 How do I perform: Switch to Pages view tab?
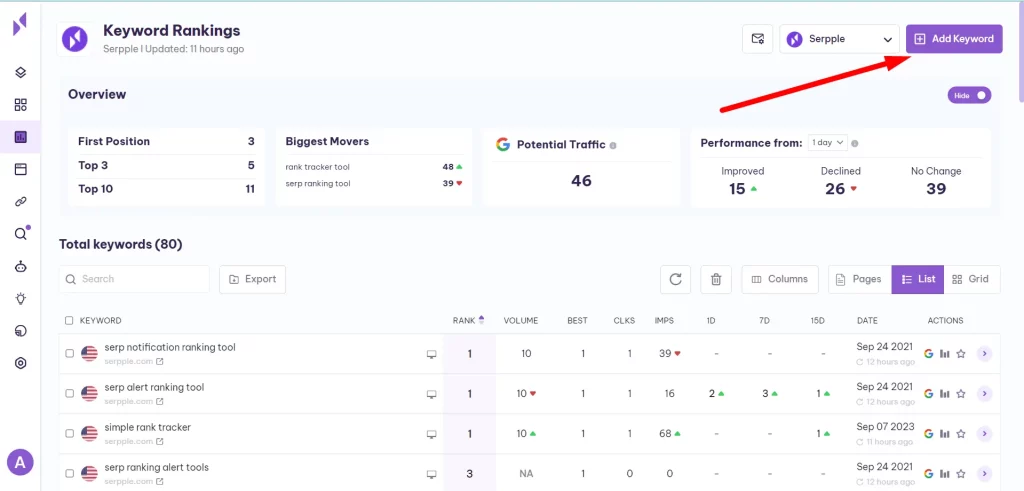pyautogui.click(x=859, y=279)
